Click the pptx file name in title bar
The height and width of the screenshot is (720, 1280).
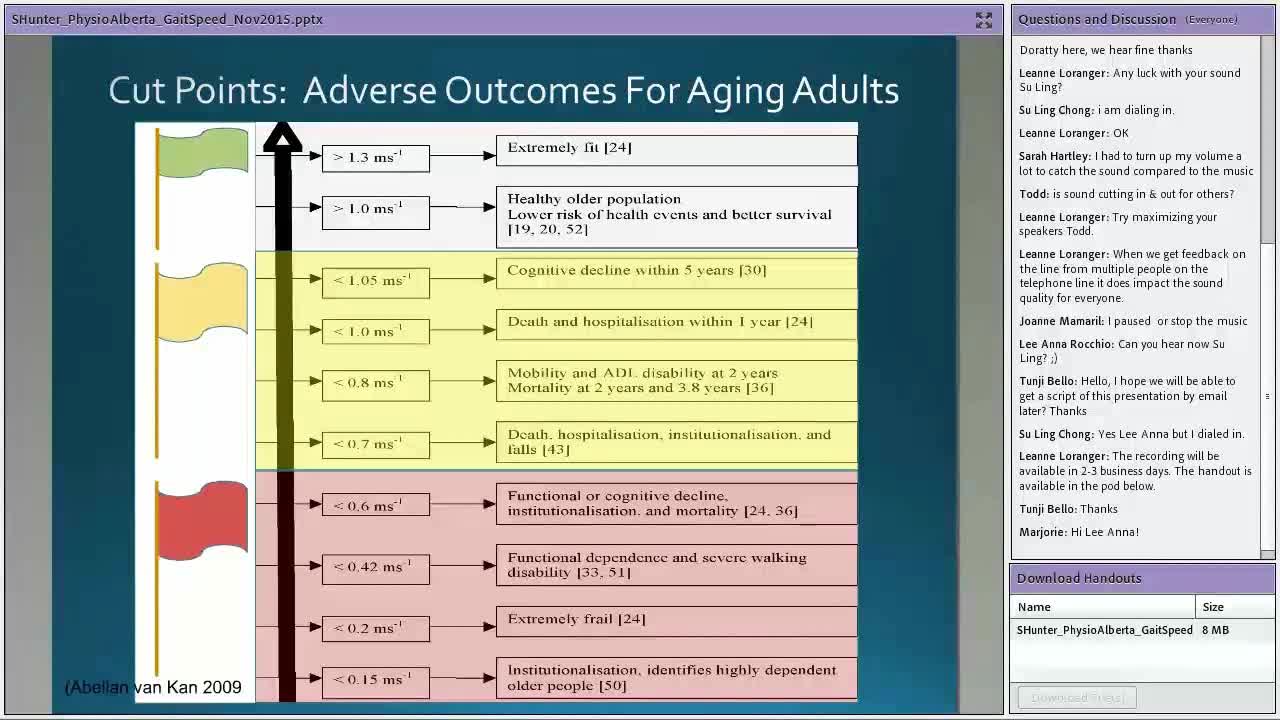coord(167,19)
